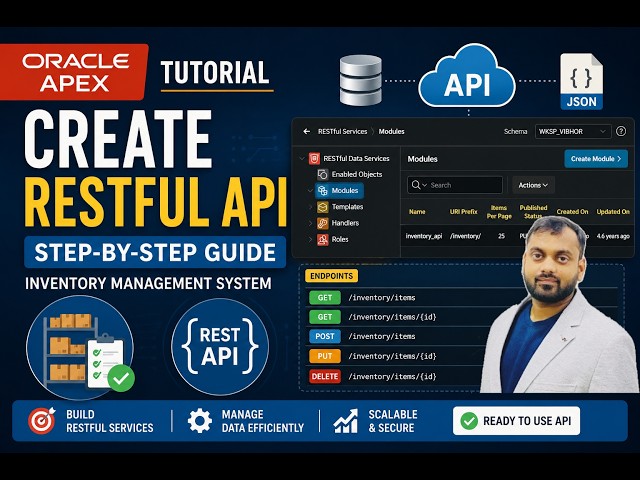The height and width of the screenshot is (480, 640).
Task: Click the Step-By-Step Guide banner
Action: 155,252
